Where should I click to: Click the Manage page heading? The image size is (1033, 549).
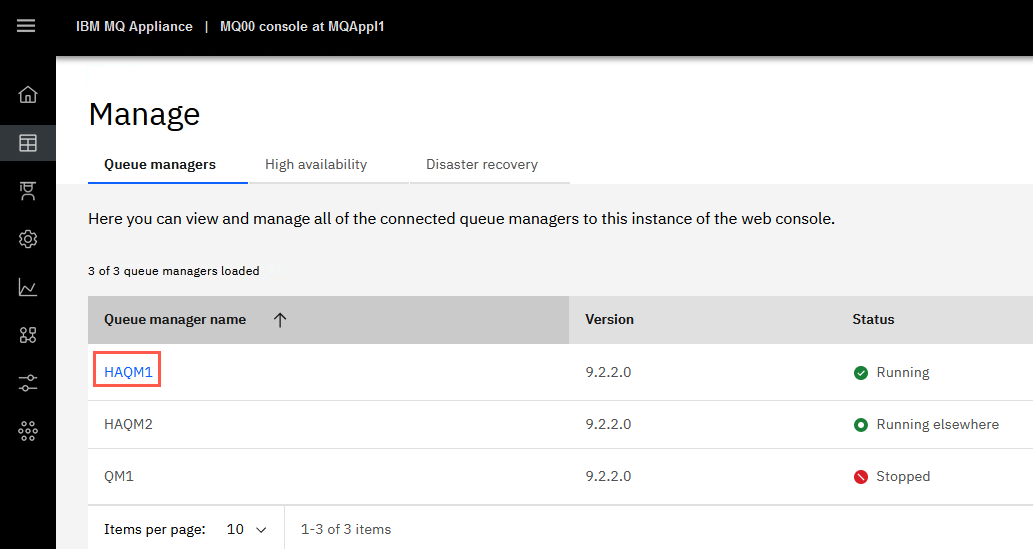[x=144, y=115]
